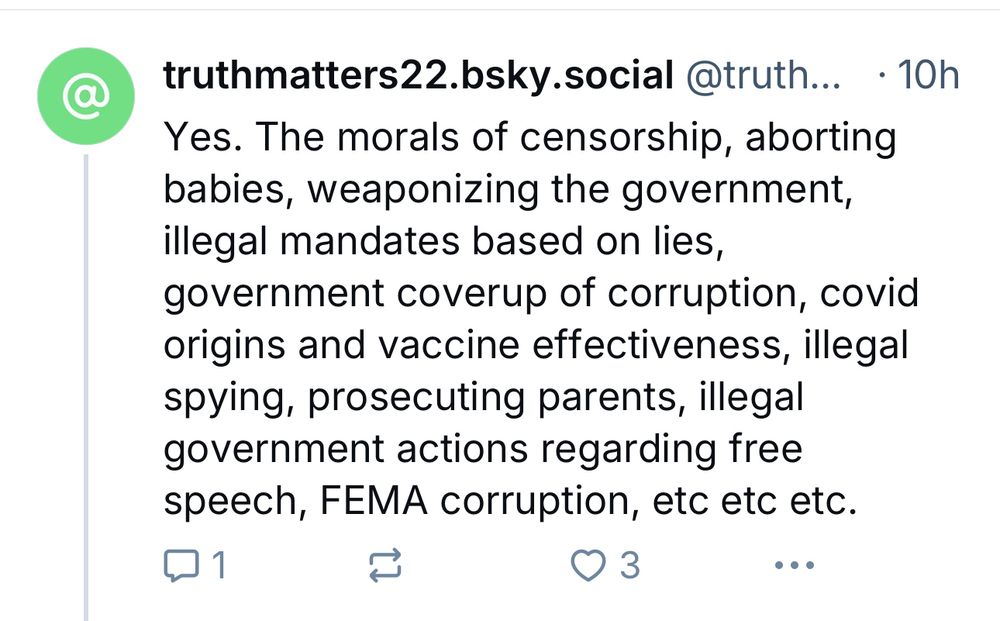Click the reply count number 1

[x=219, y=567]
